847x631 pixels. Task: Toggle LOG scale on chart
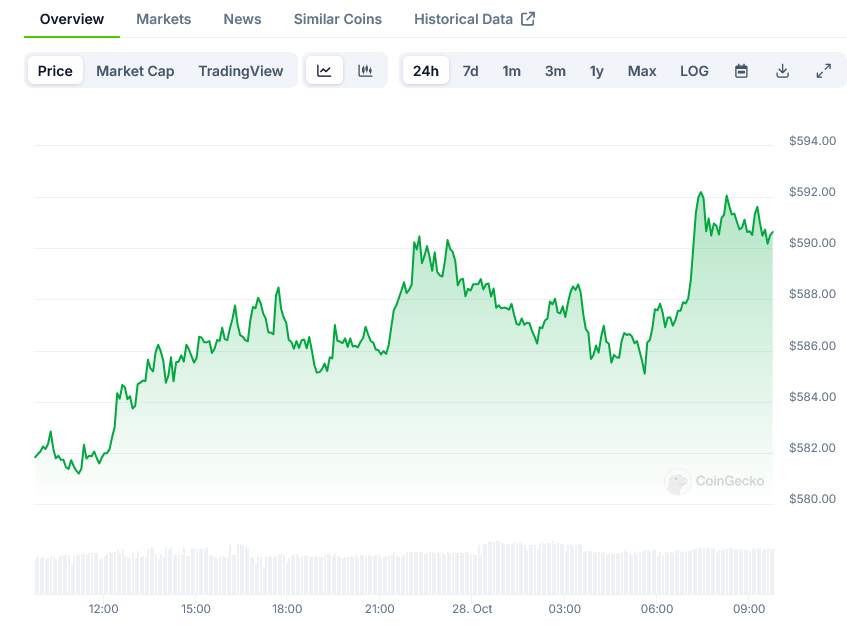click(694, 71)
